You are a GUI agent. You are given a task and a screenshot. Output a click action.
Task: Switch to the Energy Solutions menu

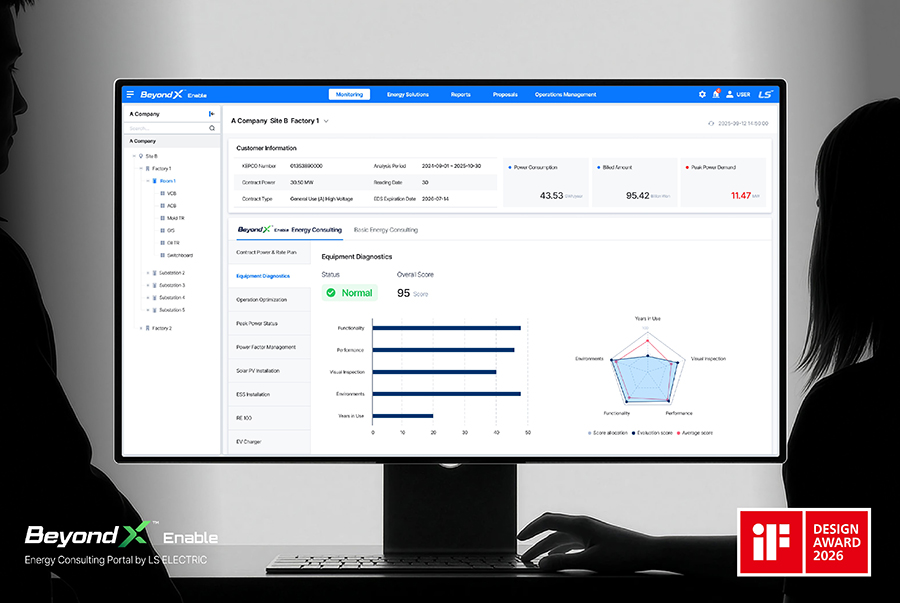[408, 94]
